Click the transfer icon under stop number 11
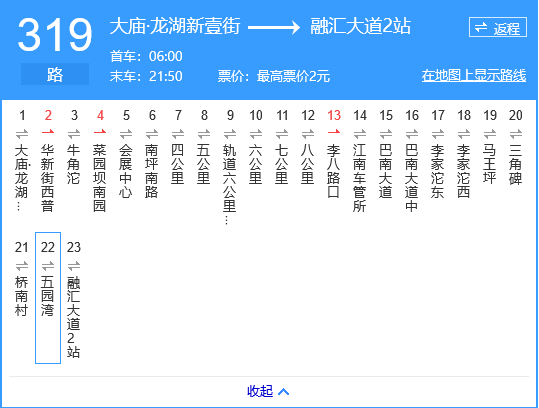The width and height of the screenshot is (539, 408). (282, 133)
